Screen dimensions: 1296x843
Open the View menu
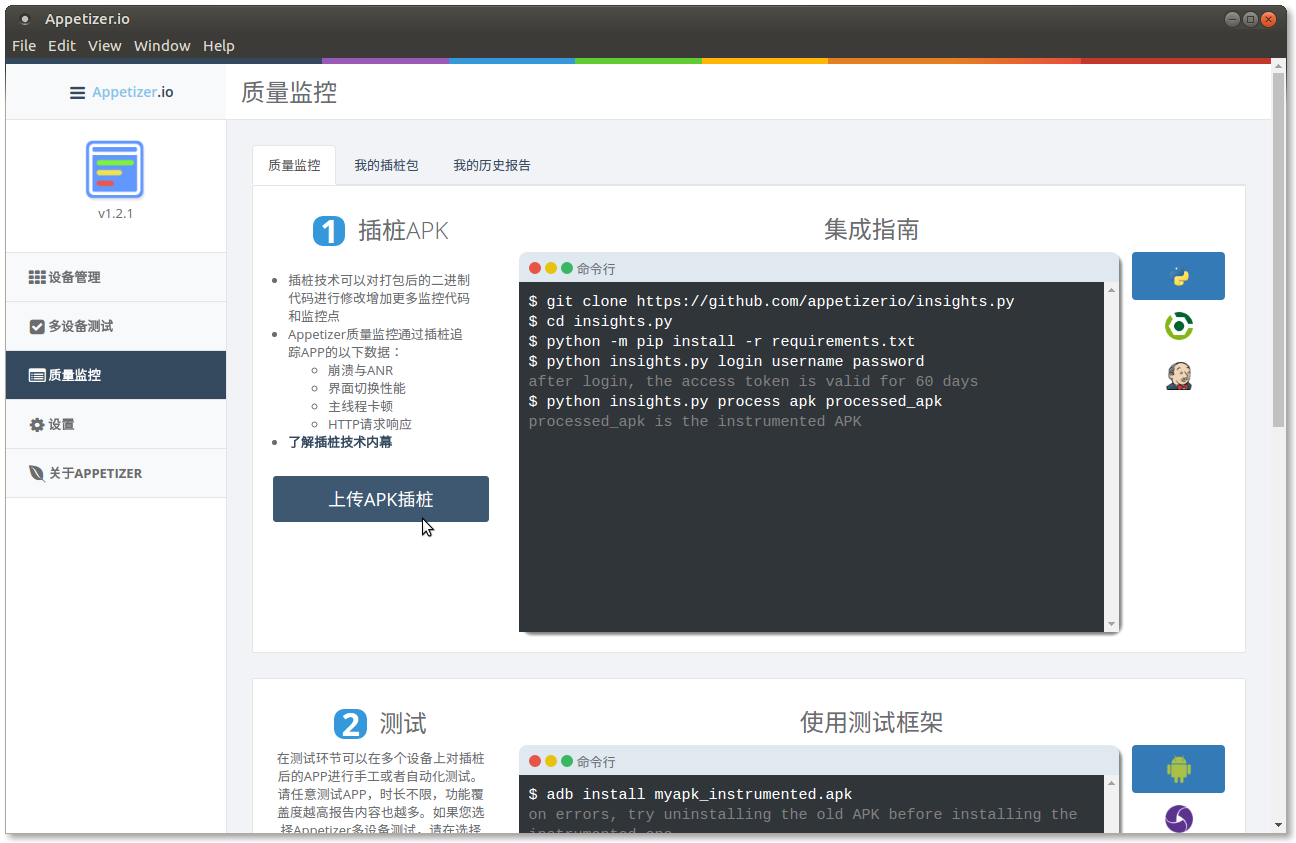[x=104, y=45]
